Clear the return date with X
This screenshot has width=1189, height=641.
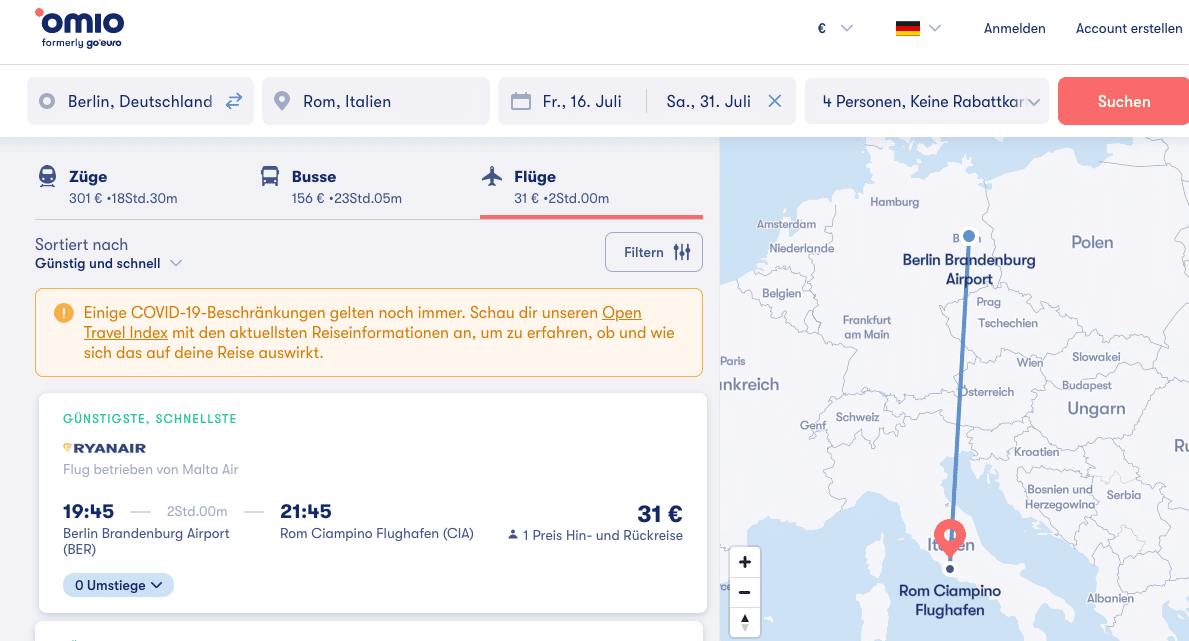774,101
